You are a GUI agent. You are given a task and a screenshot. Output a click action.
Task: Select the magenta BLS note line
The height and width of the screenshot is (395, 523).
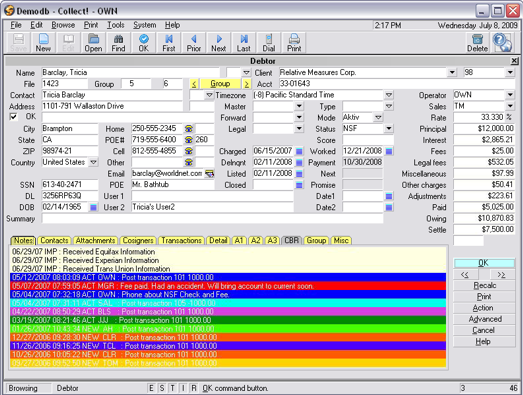(228, 312)
